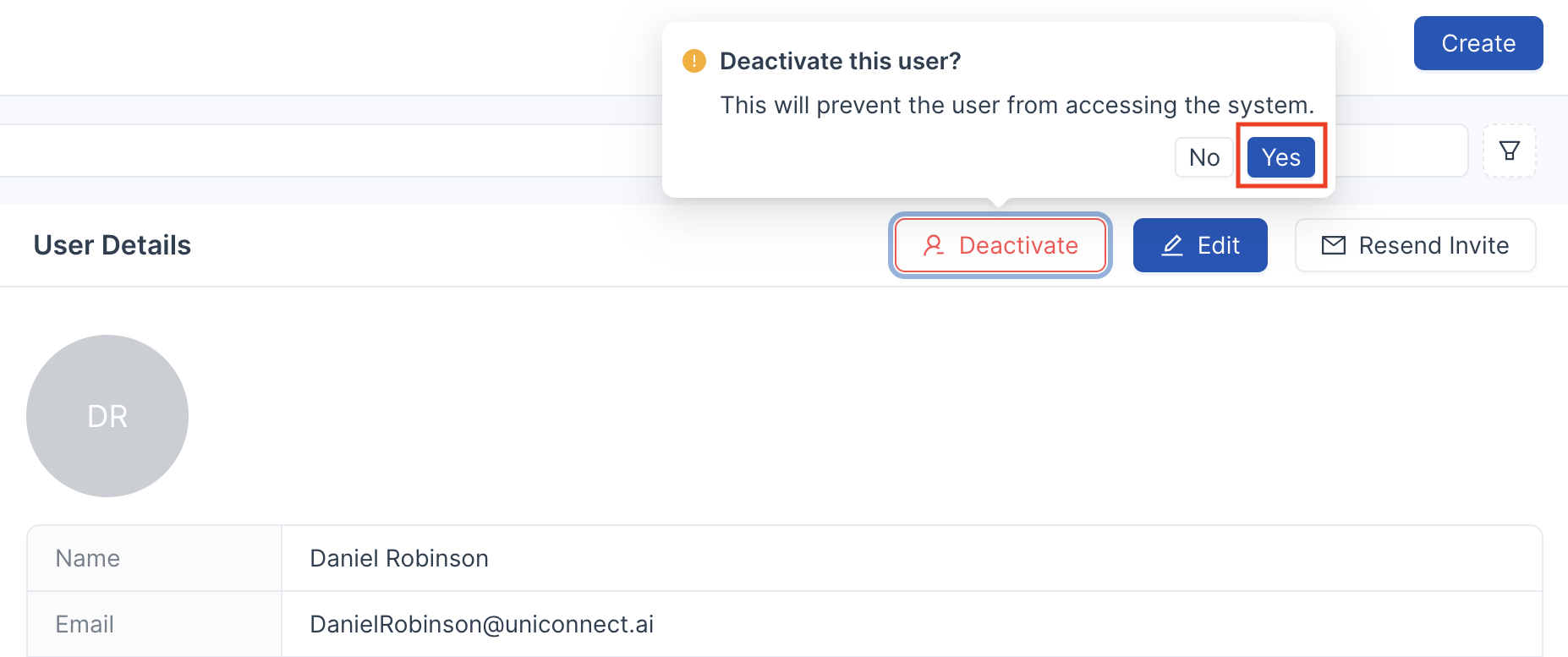
Task: Click the 'Deactivate this user?' popover title
Action: [x=840, y=61]
